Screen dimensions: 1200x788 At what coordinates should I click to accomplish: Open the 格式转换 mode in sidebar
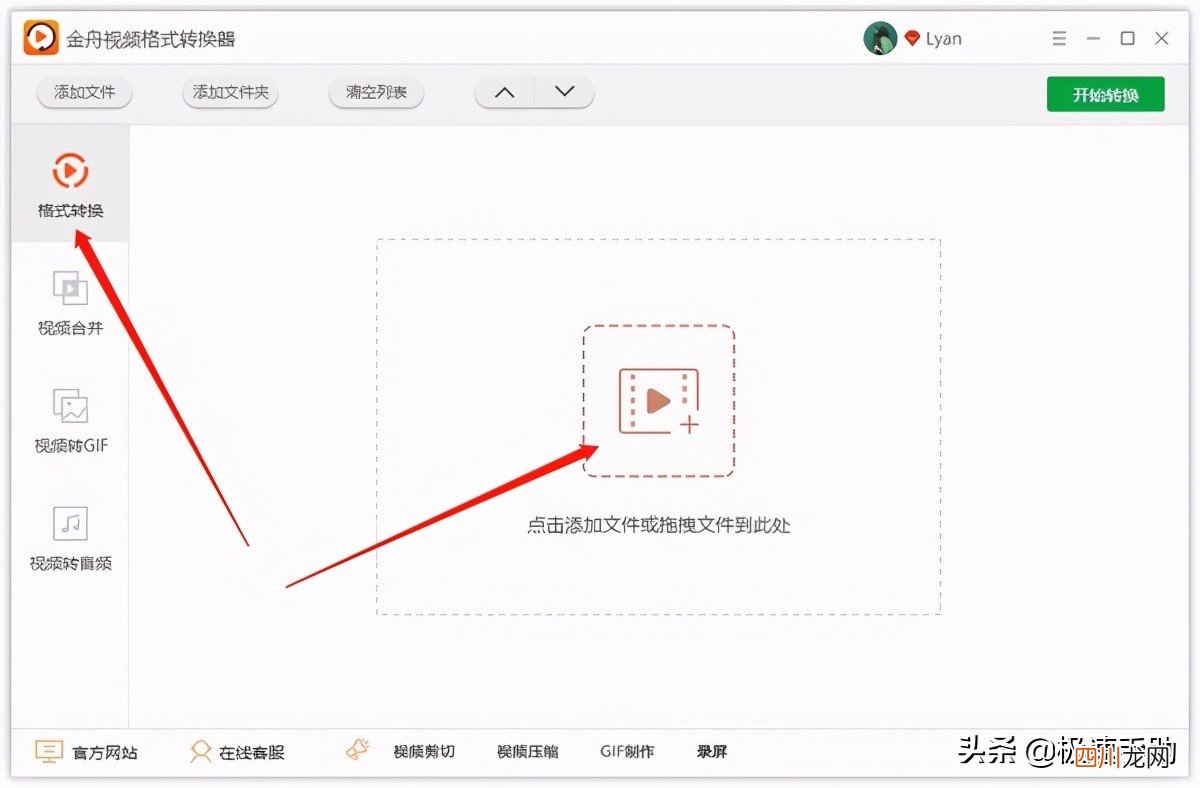pos(70,185)
